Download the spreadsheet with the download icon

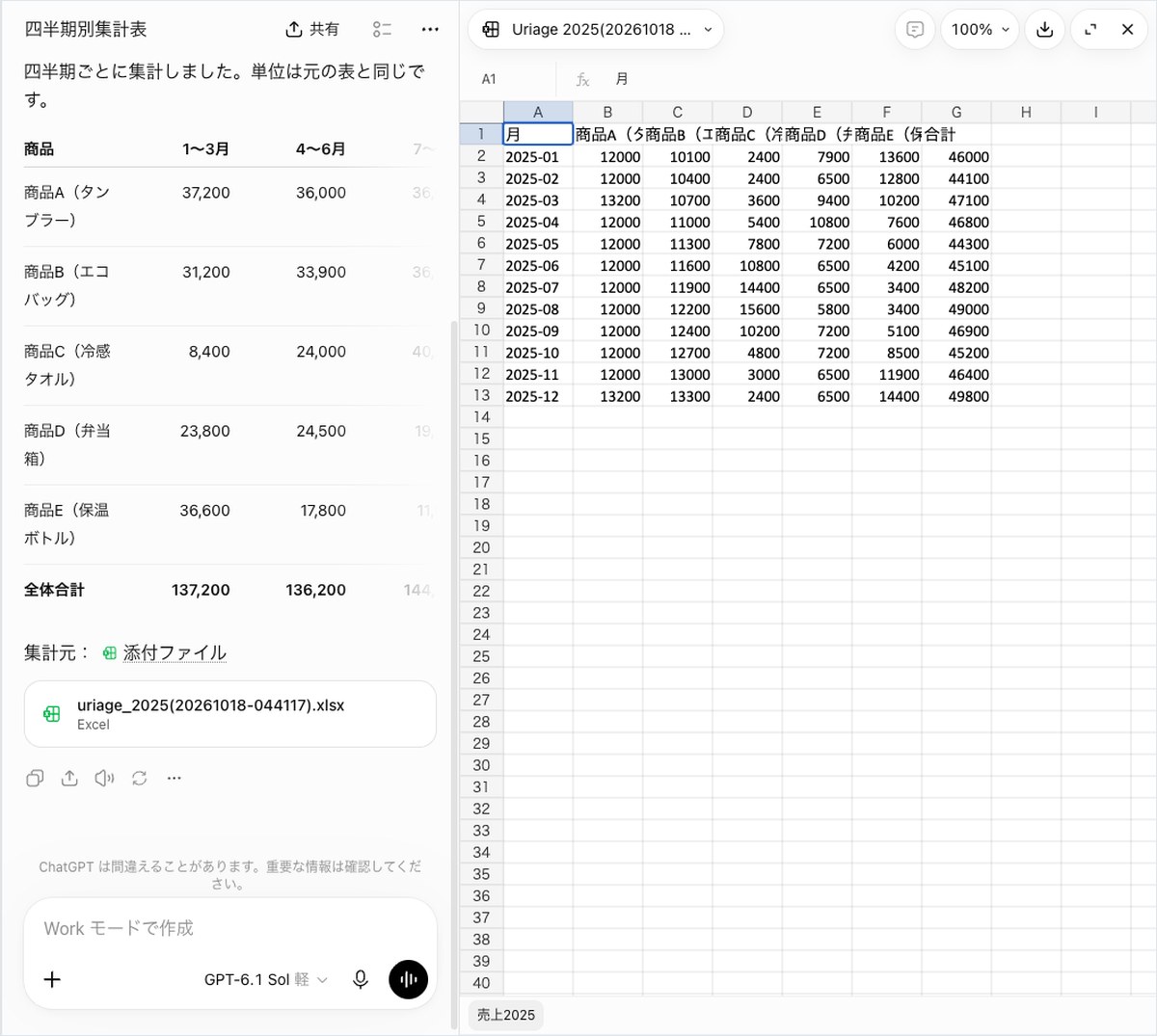(x=1044, y=30)
